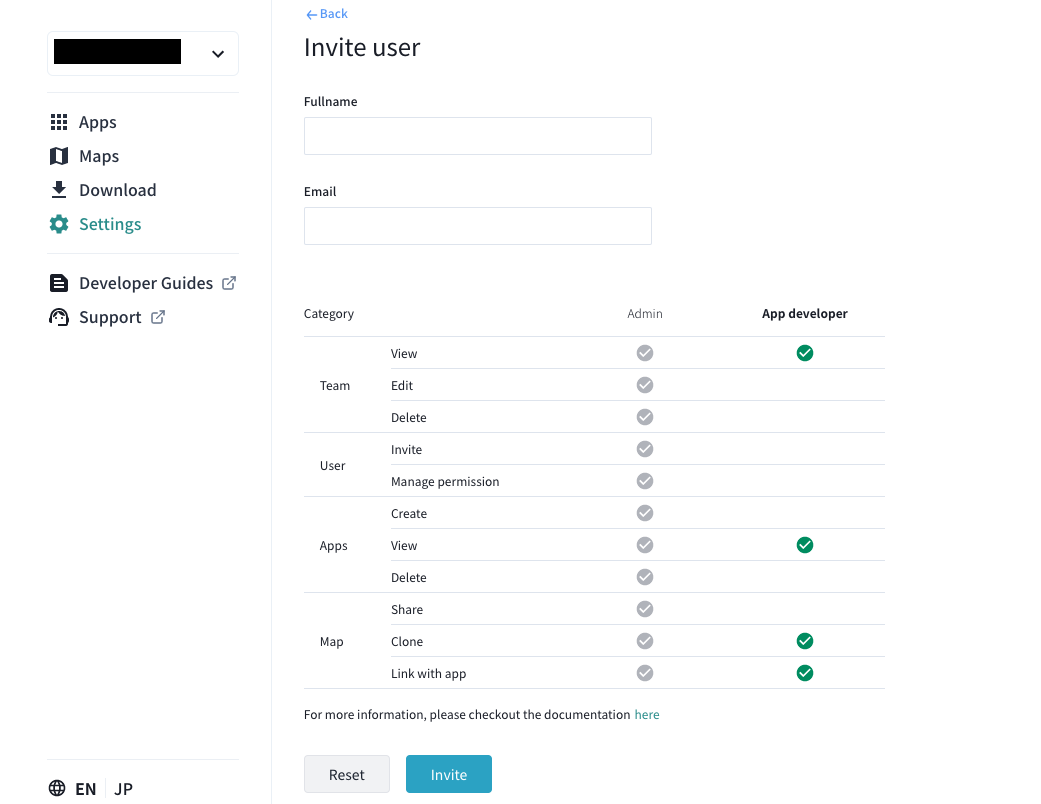Click the 'Link with app' row label
Screen dimensions: 1041x804
click(x=428, y=673)
